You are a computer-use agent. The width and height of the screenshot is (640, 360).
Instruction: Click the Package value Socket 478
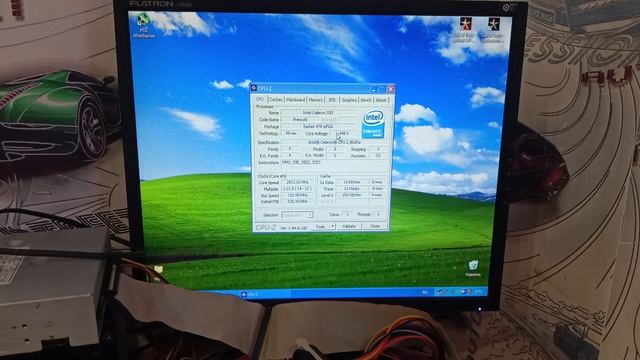(x=318, y=127)
